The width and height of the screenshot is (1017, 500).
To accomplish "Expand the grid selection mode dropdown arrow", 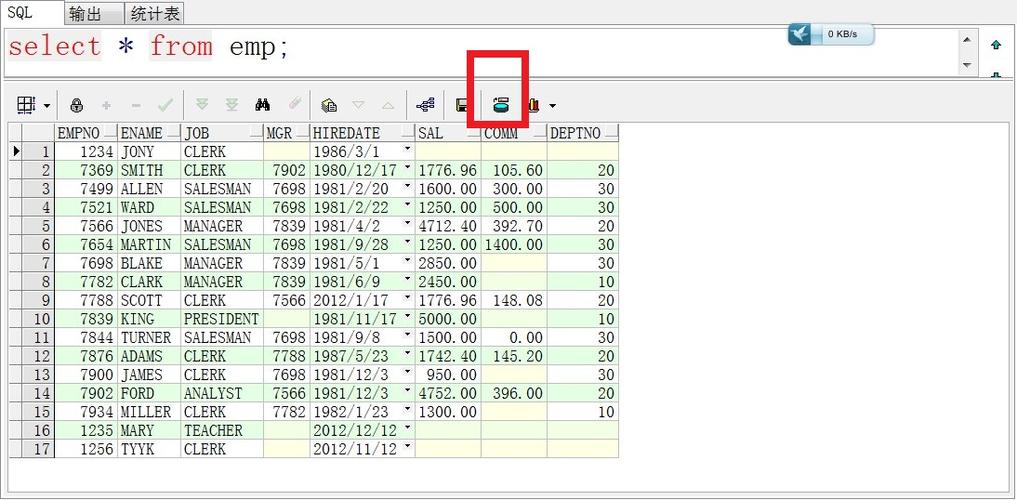I will click(47, 105).
